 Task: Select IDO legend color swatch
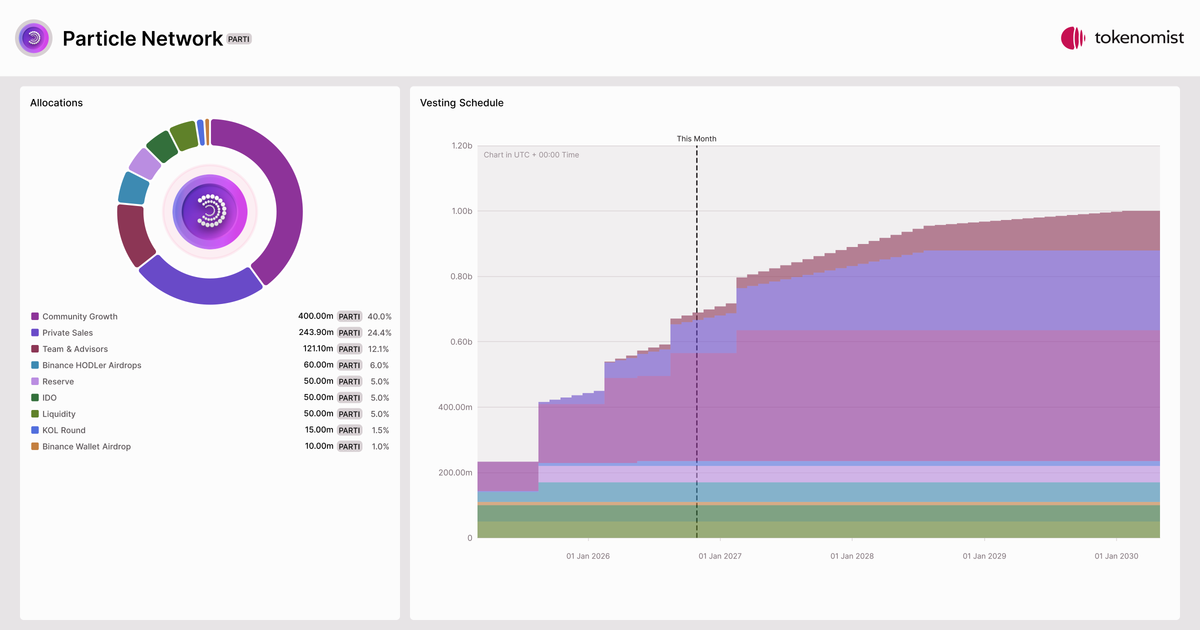coord(35,398)
